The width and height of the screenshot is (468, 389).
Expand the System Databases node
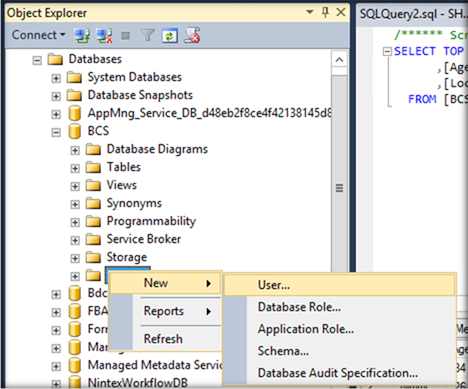coord(56,78)
